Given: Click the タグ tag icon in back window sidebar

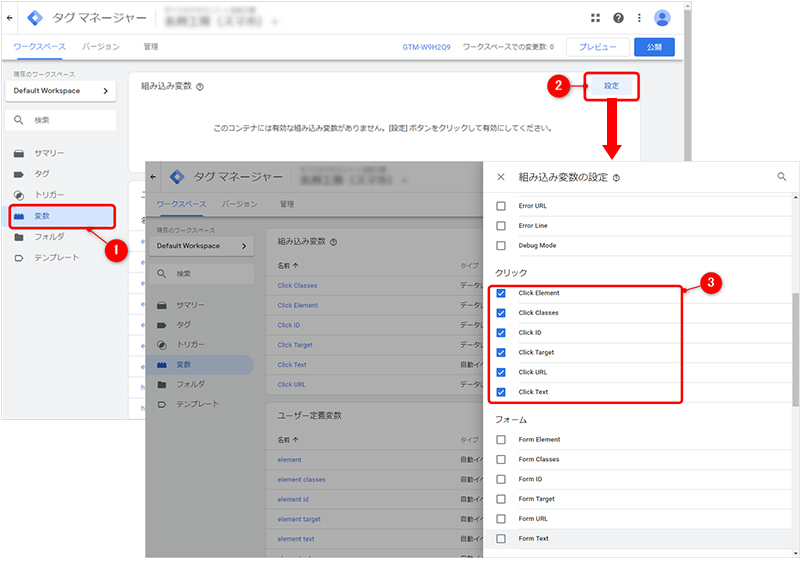Looking at the screenshot, I should point(19,174).
